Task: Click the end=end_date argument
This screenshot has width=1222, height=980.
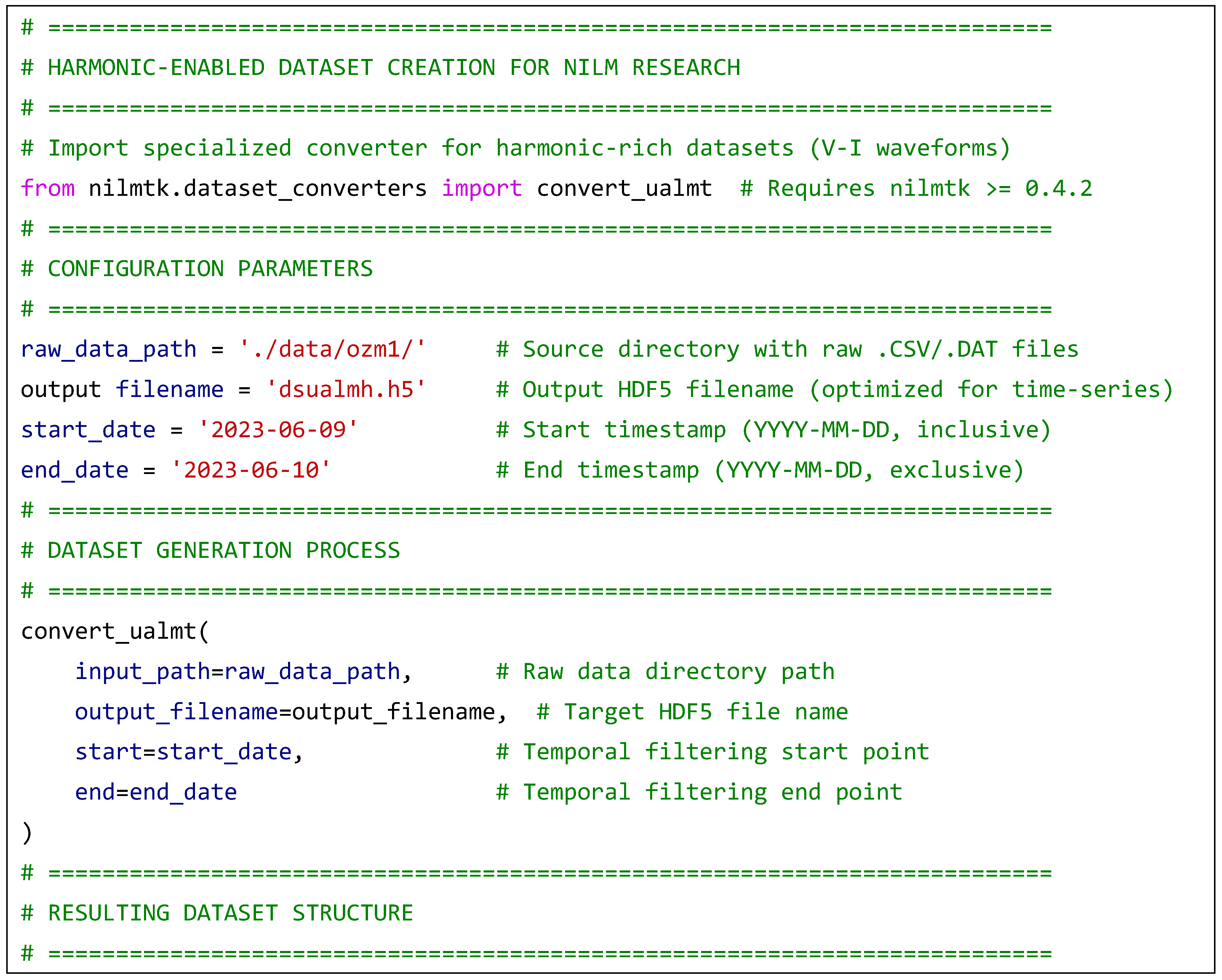Action: click(x=156, y=792)
